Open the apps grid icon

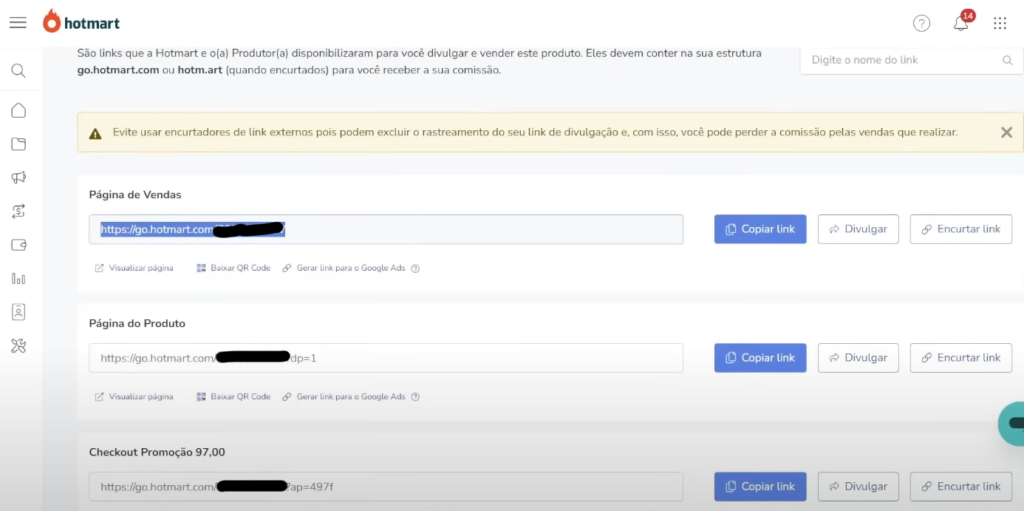click(x=1000, y=24)
